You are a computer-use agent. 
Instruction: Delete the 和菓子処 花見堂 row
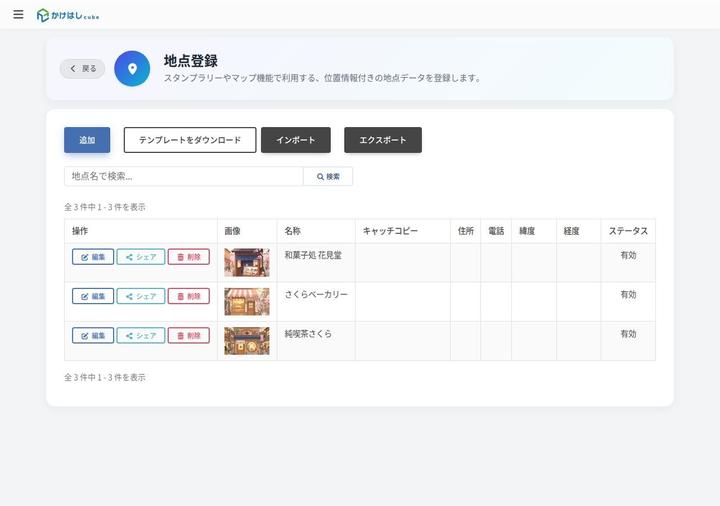tap(189, 257)
